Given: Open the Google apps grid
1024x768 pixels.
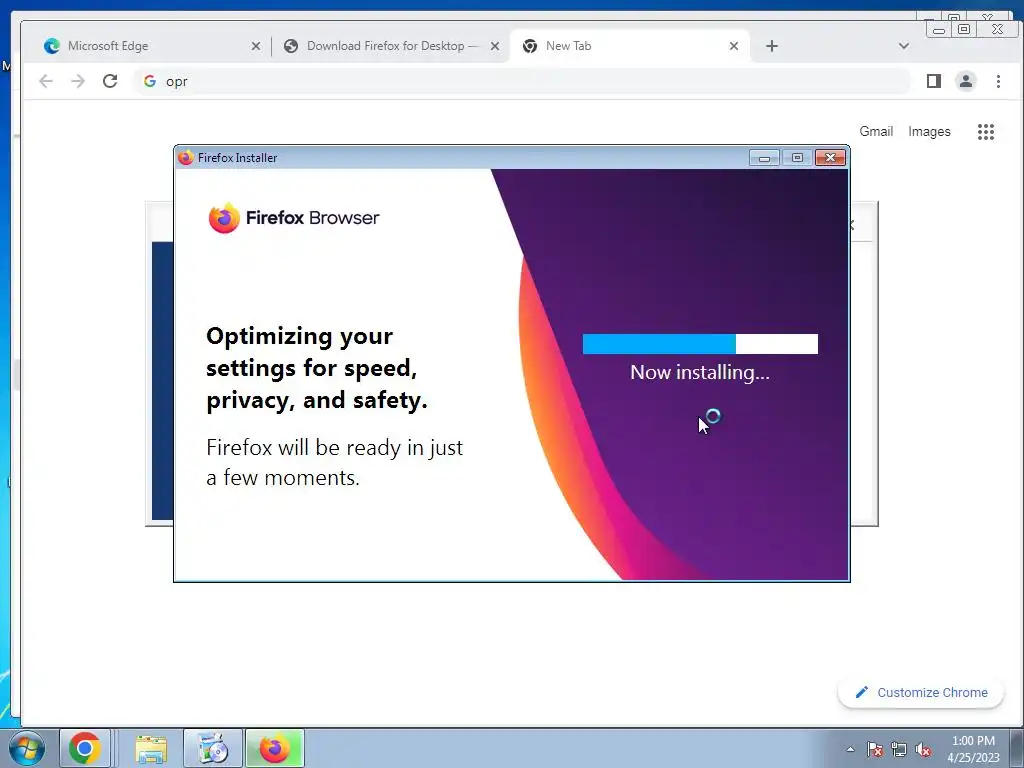Looking at the screenshot, I should tap(985, 132).
